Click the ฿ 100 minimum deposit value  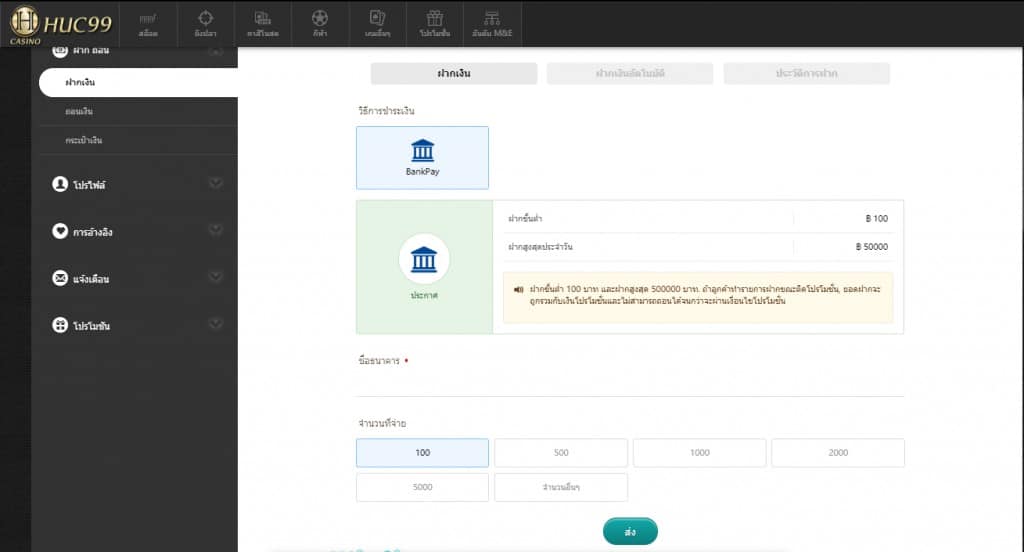coord(876,218)
